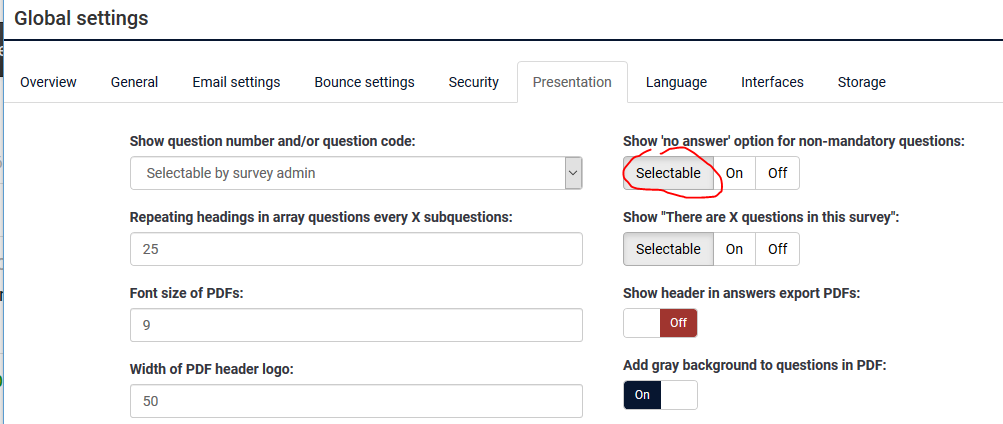Toggle 'Add gray background to questions in PDF'
1003x424 pixels.
click(660, 395)
